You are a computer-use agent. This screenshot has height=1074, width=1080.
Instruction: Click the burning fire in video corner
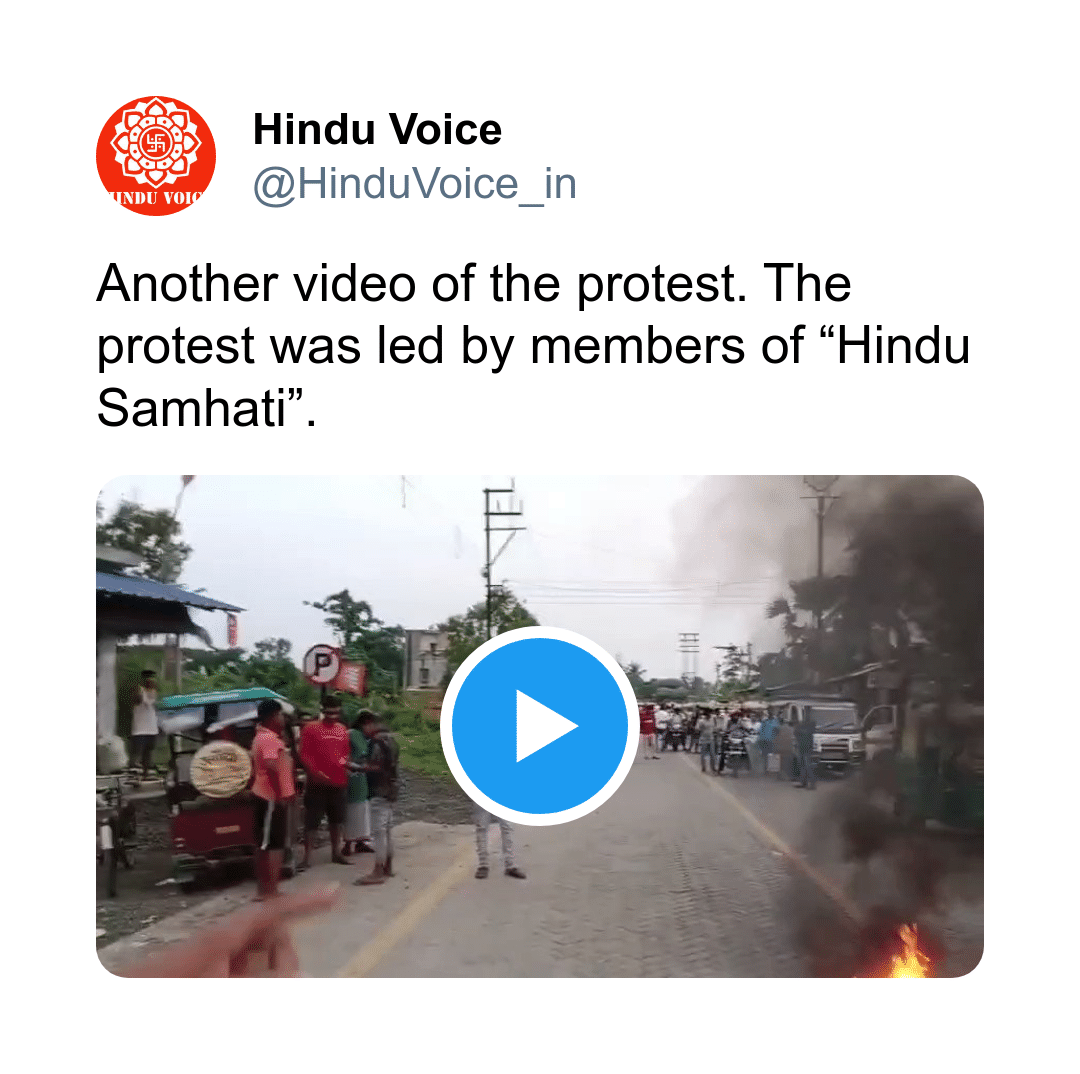click(909, 953)
